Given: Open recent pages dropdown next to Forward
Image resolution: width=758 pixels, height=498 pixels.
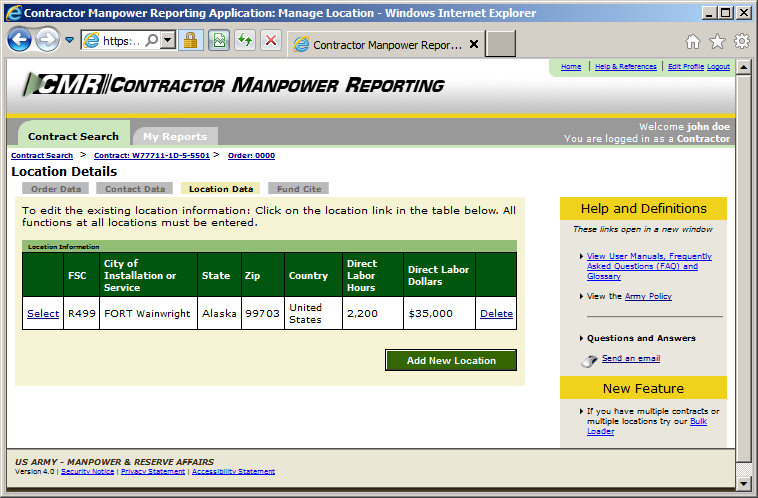Looking at the screenshot, I should click(69, 41).
